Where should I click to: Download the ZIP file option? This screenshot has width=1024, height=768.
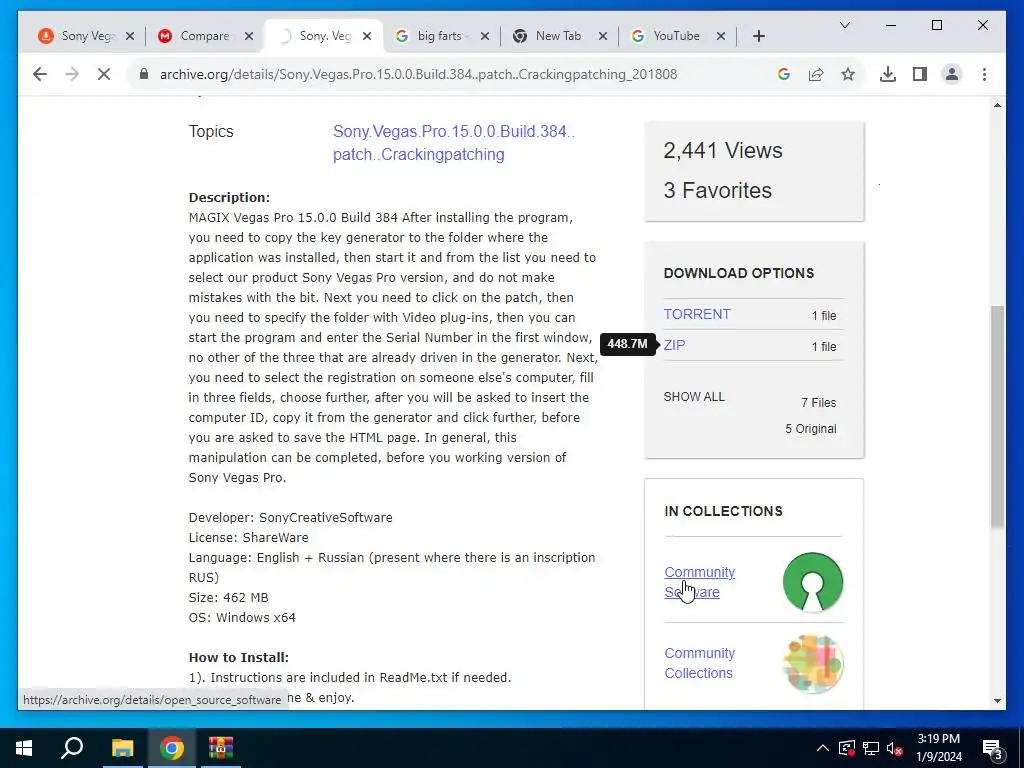(x=675, y=345)
